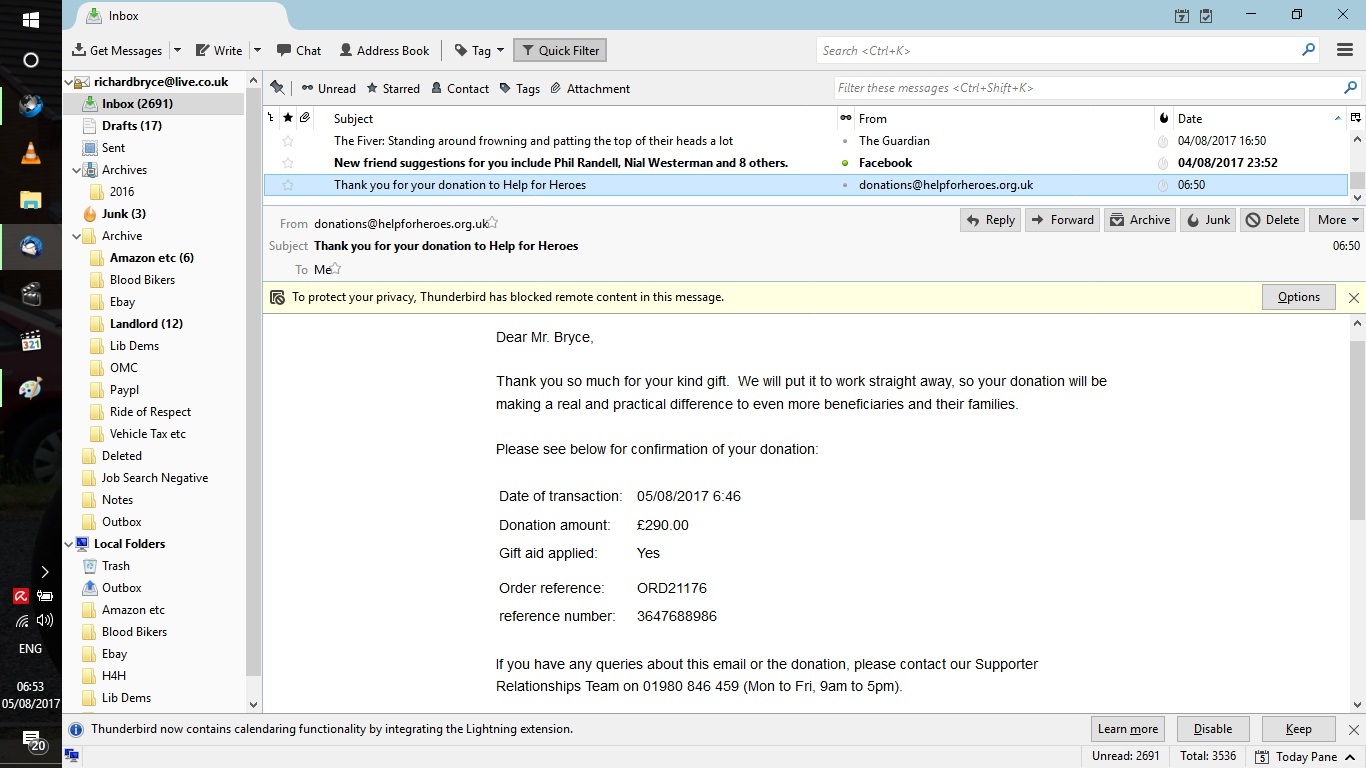Toggle the Tags quick filter
This screenshot has width=1366, height=768.
(520, 89)
